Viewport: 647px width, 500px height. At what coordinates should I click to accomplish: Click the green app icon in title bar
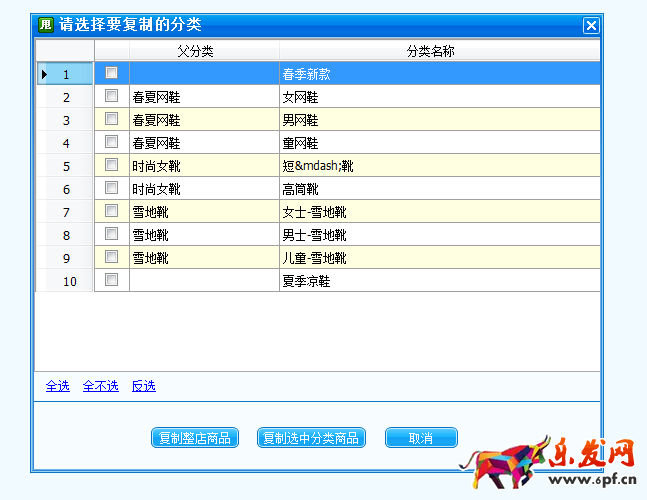click(x=45, y=25)
